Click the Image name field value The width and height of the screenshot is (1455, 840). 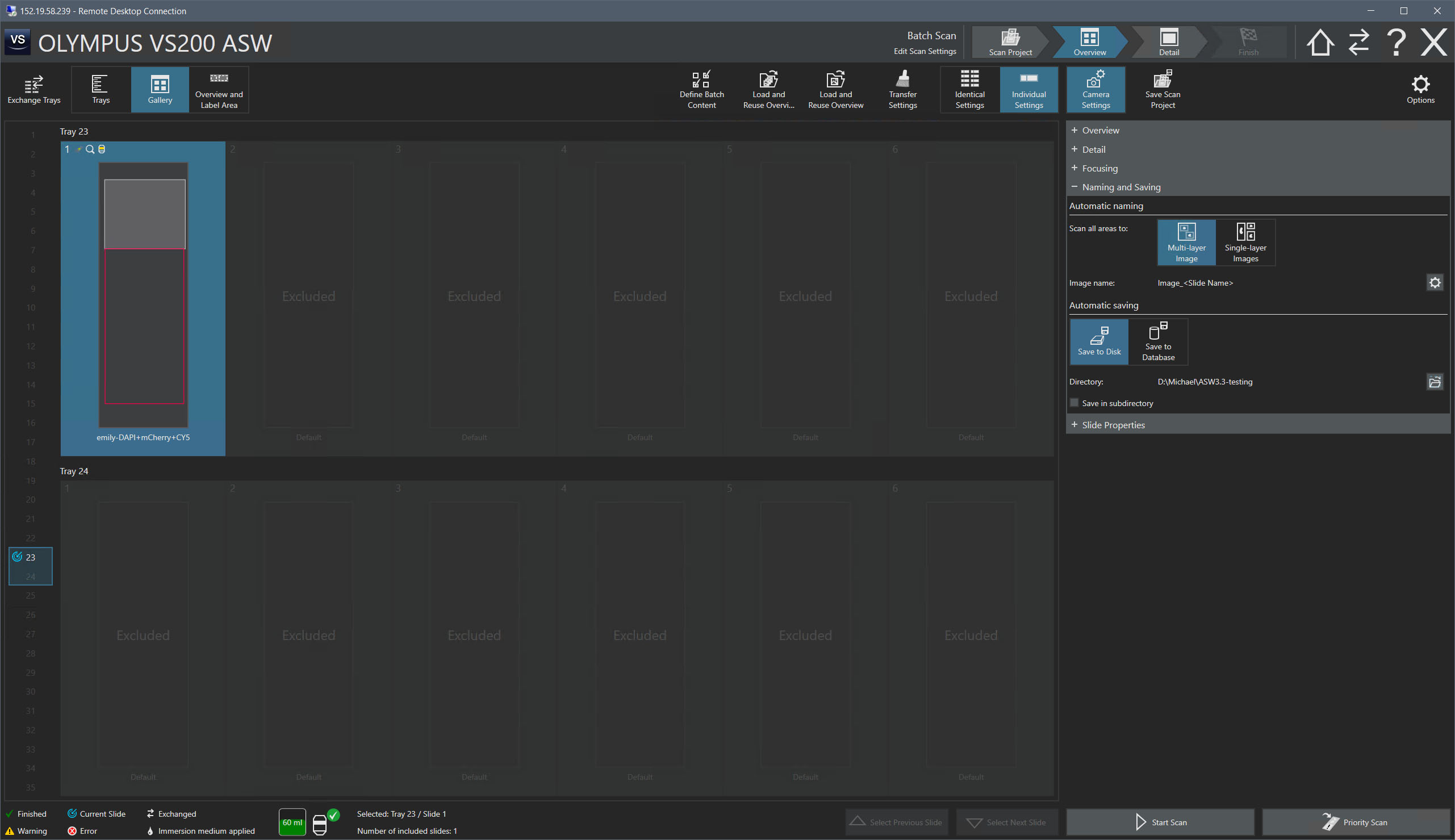[x=1195, y=283]
